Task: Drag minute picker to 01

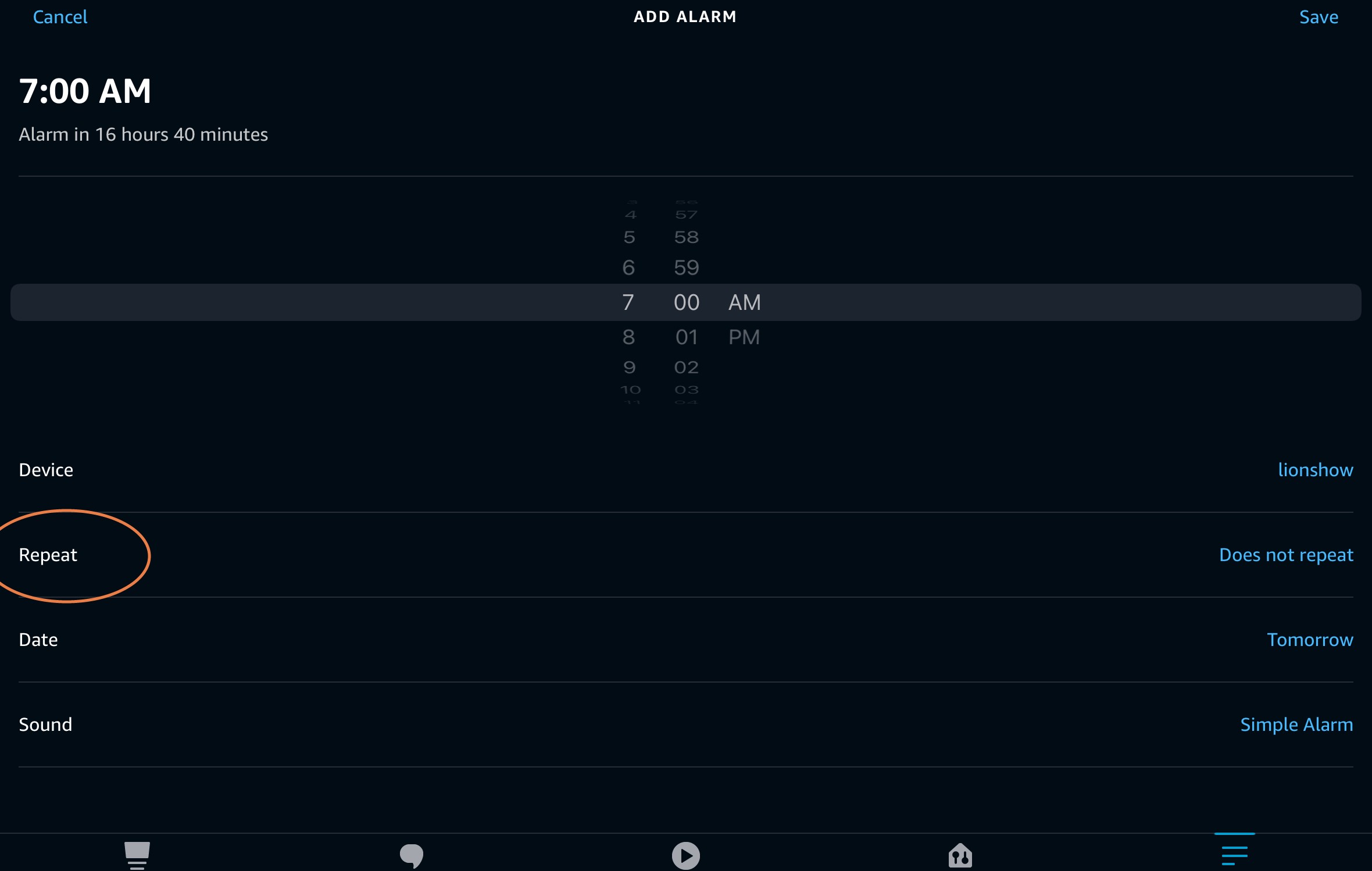Action: (686, 336)
